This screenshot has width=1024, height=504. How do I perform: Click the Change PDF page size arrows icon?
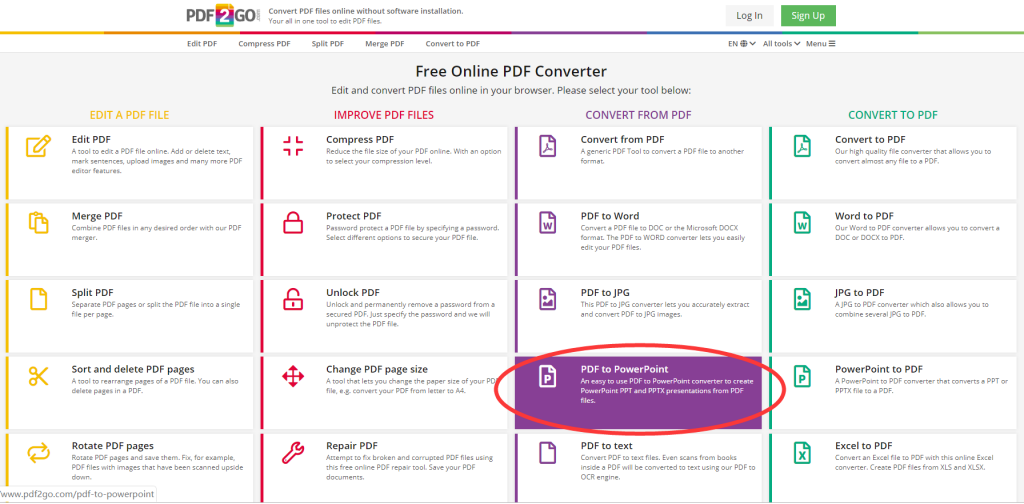pos(293,376)
